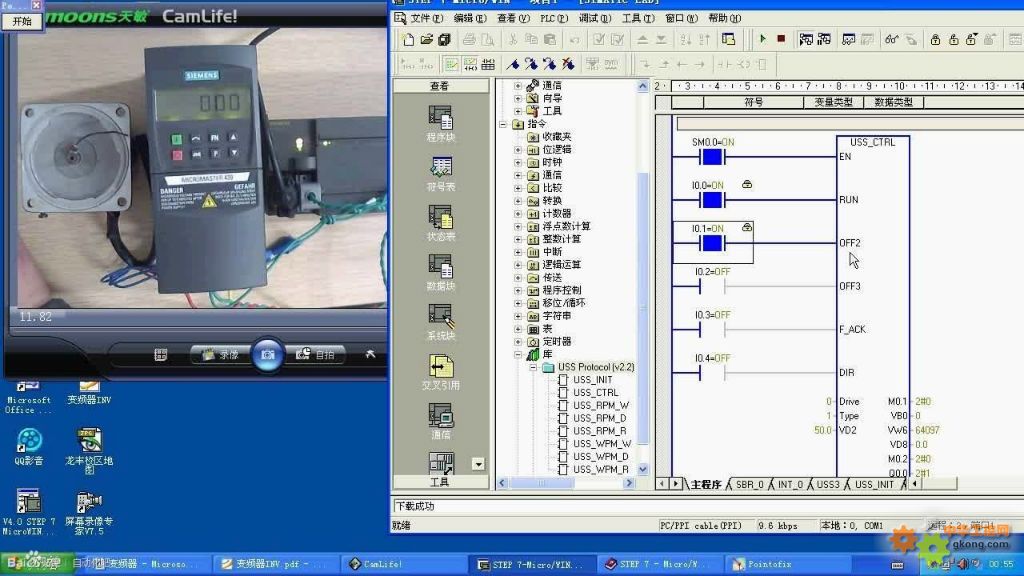The image size is (1024, 576).
Task: Click the instruction tree horizontal scroll-right arrow
Action: [629, 483]
